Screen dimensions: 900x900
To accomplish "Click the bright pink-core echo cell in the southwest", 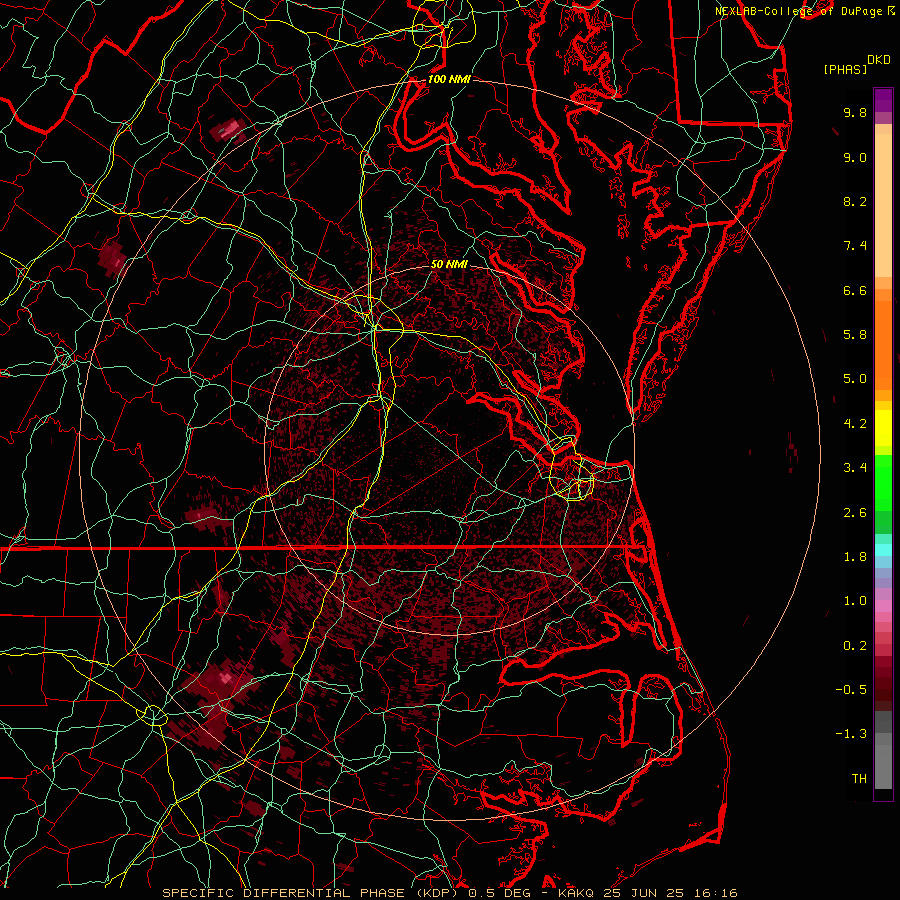I will coord(226,679).
